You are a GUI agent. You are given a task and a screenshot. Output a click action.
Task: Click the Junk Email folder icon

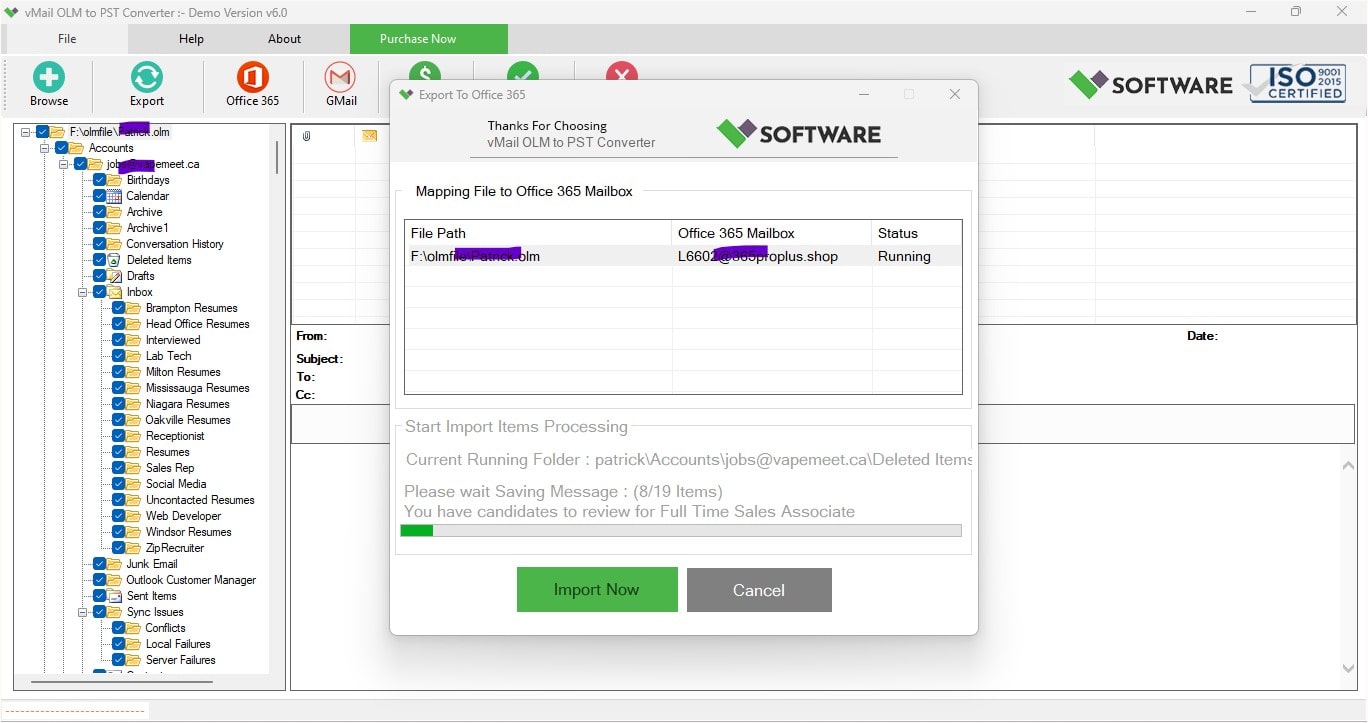coord(114,564)
